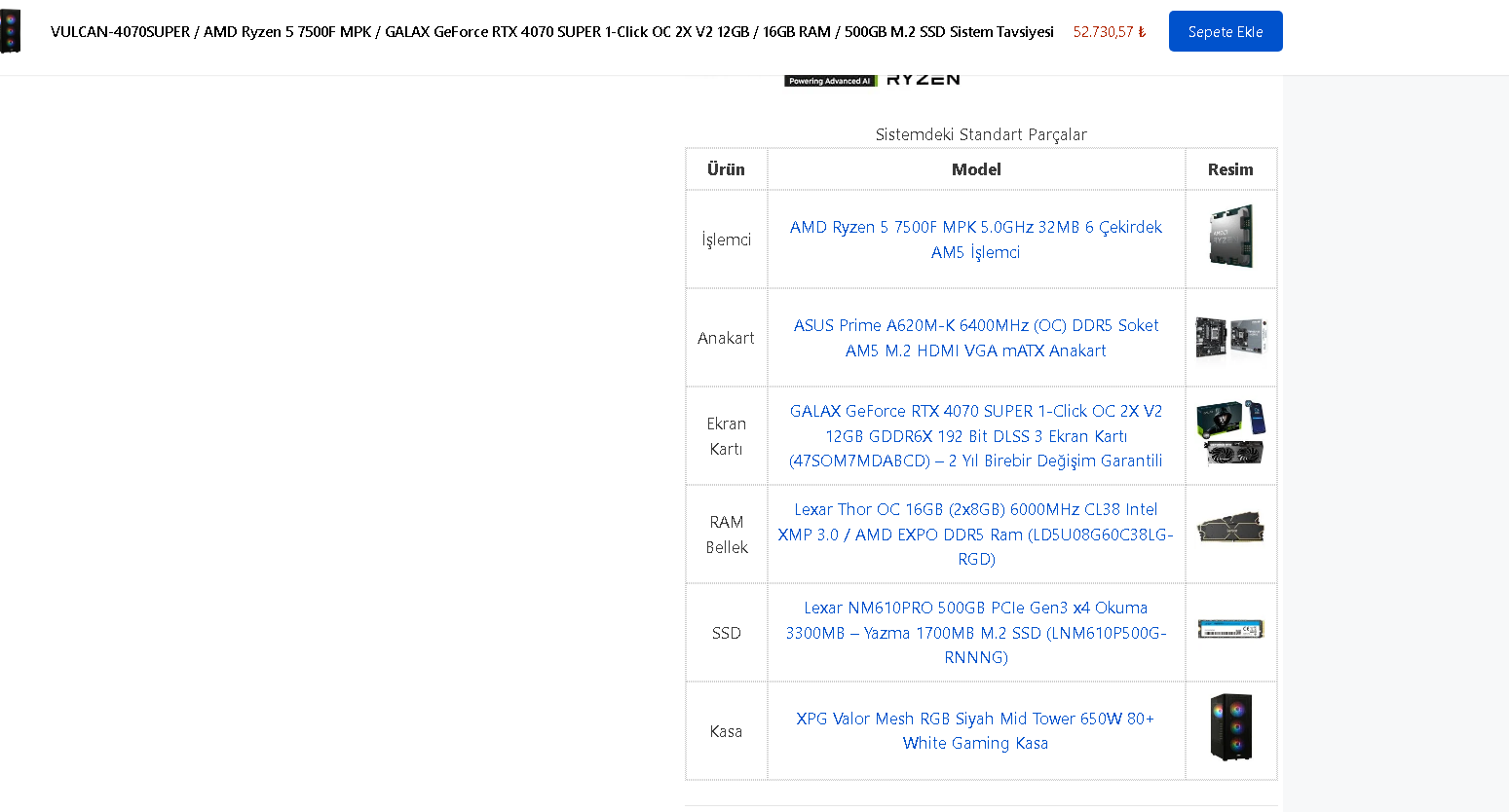
Task: Click the Ürün column header
Action: point(726,169)
